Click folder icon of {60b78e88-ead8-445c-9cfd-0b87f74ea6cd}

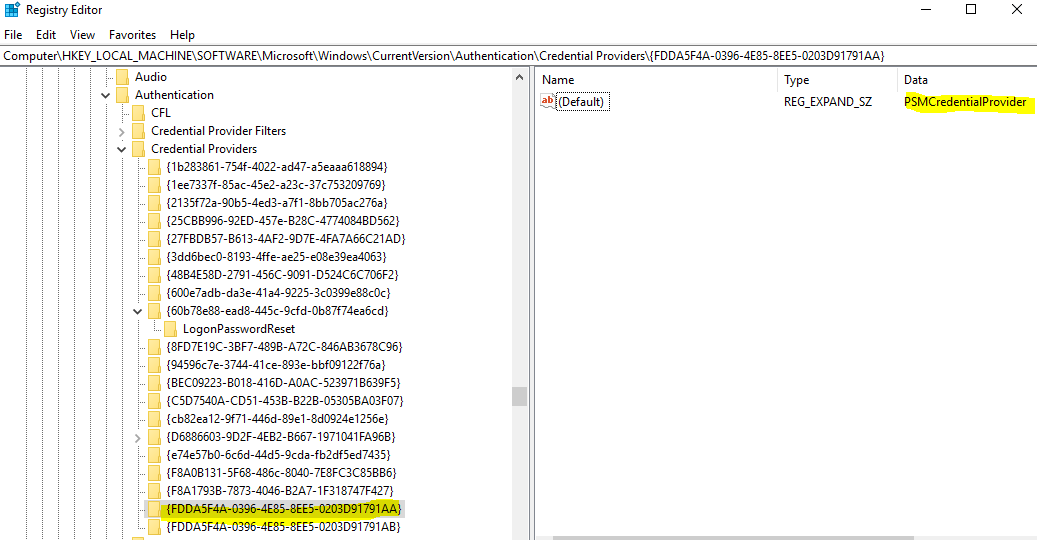click(x=154, y=311)
